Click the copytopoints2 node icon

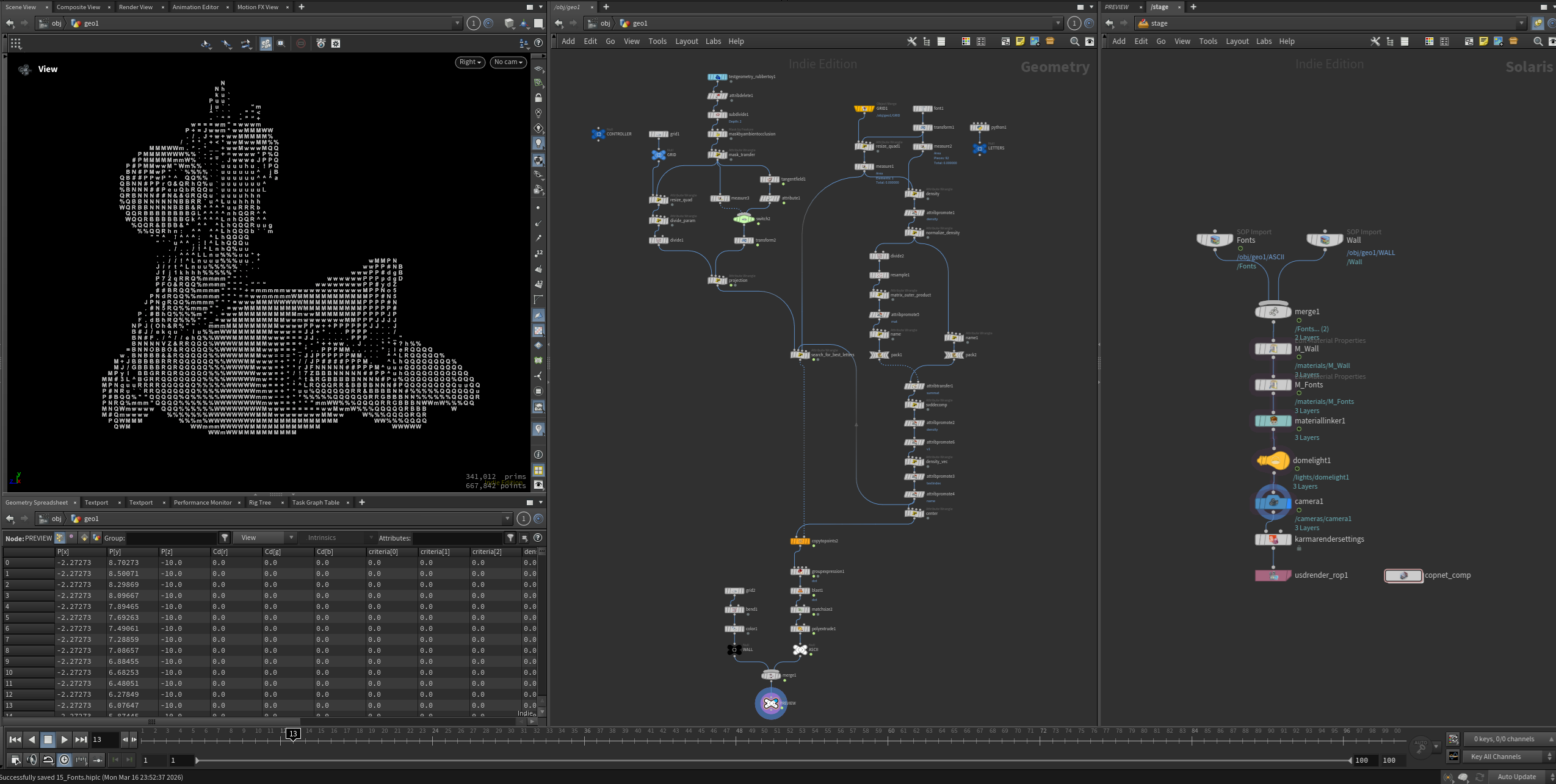coord(799,541)
